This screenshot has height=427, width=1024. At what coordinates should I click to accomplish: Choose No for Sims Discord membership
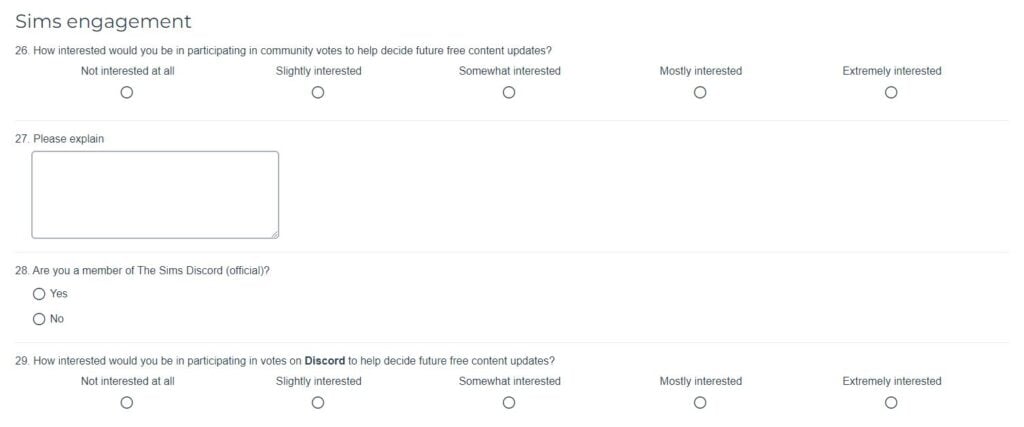39,319
